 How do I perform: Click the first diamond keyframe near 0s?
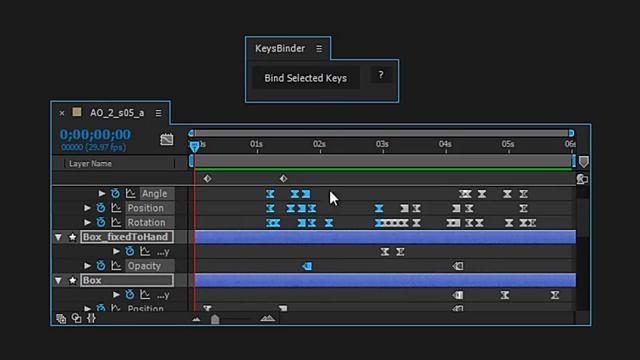tap(207, 178)
